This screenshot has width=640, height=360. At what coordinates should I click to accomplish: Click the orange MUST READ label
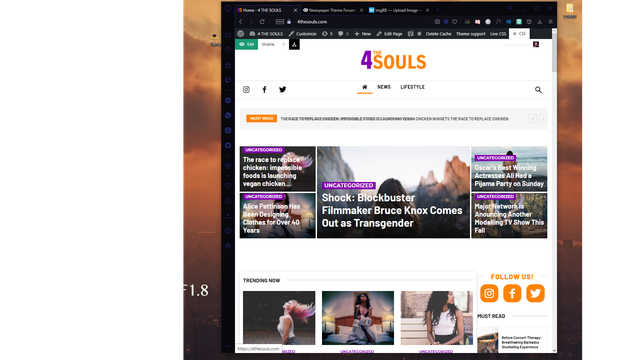pyautogui.click(x=261, y=118)
